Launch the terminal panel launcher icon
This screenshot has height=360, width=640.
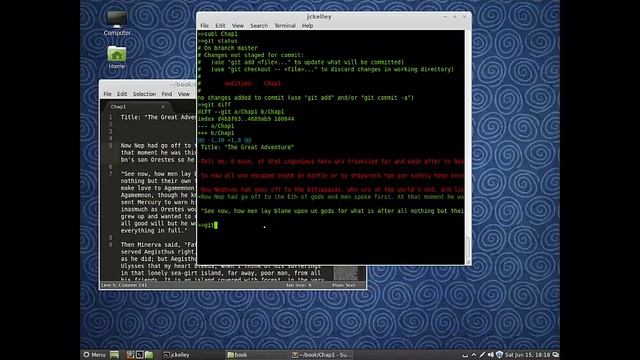tap(139, 355)
